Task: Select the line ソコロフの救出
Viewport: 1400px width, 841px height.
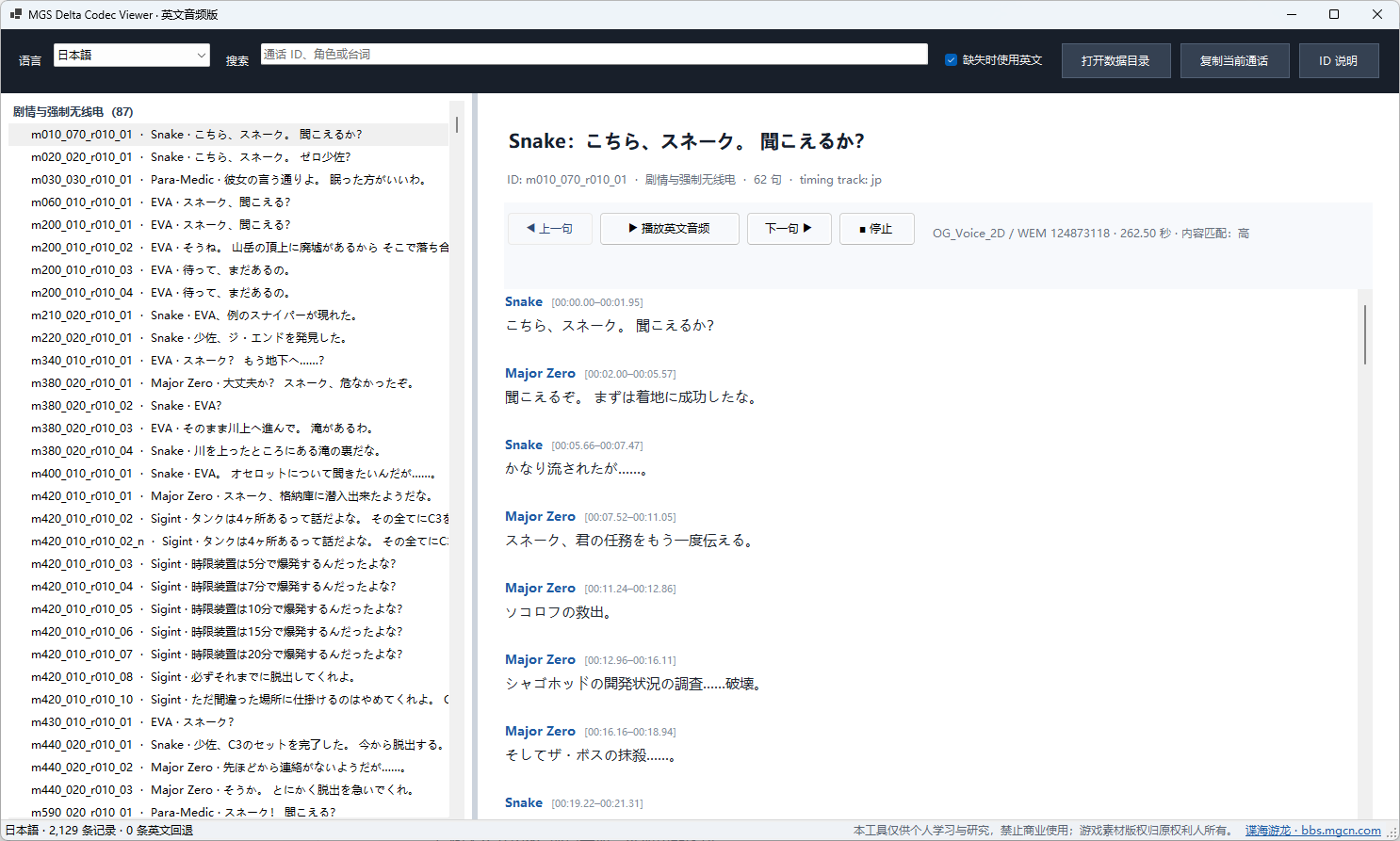Action: tap(560, 612)
